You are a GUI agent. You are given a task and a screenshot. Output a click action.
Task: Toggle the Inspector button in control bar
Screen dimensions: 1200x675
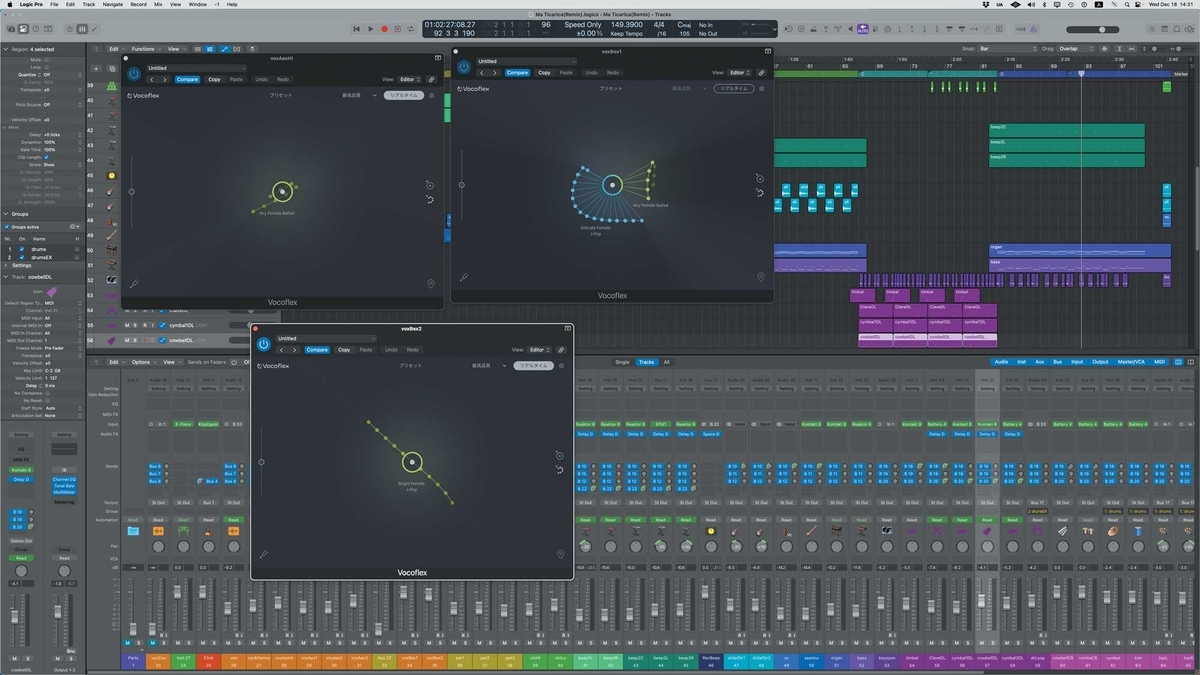coord(23,29)
